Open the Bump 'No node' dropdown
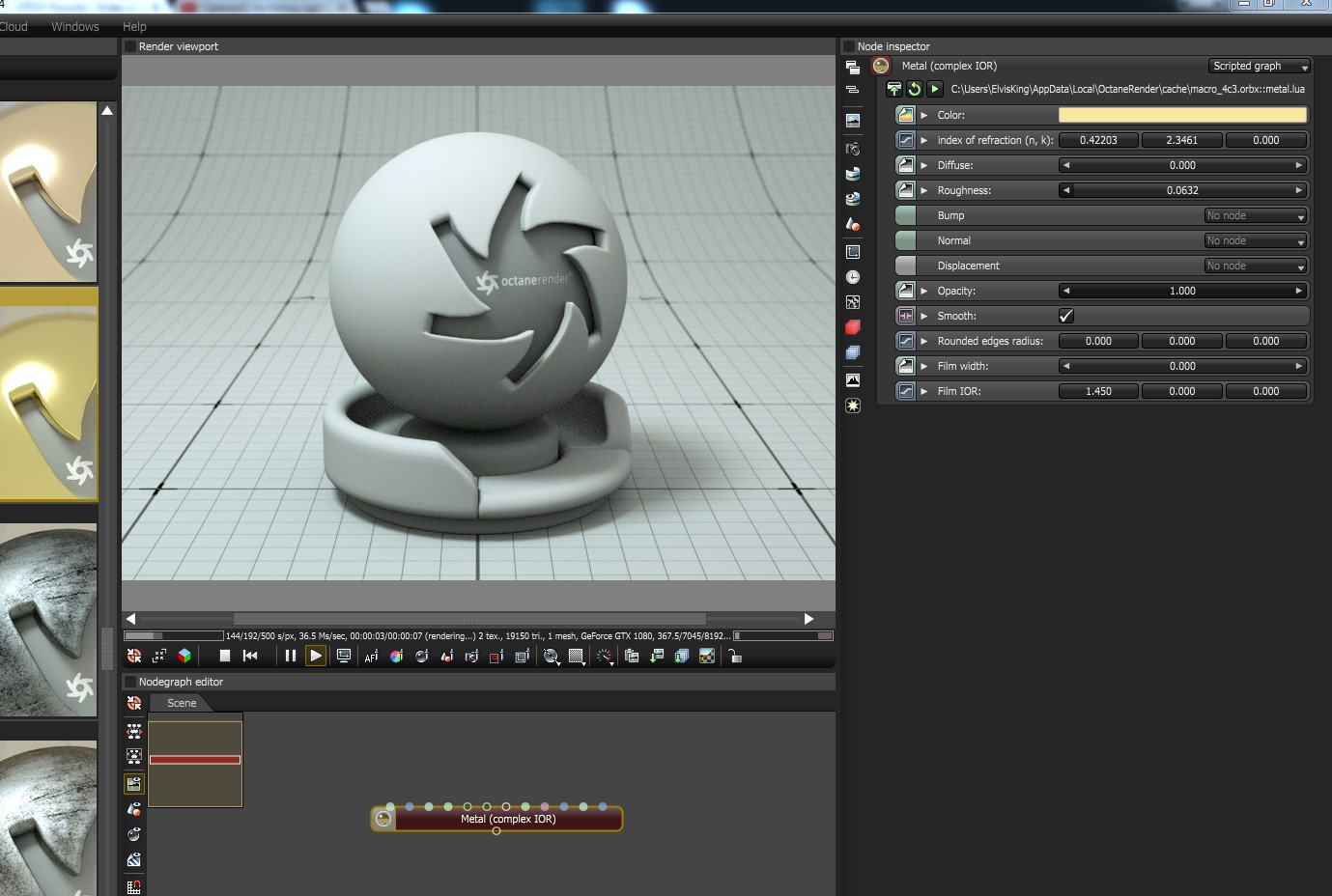The image size is (1332, 896). [x=1256, y=215]
